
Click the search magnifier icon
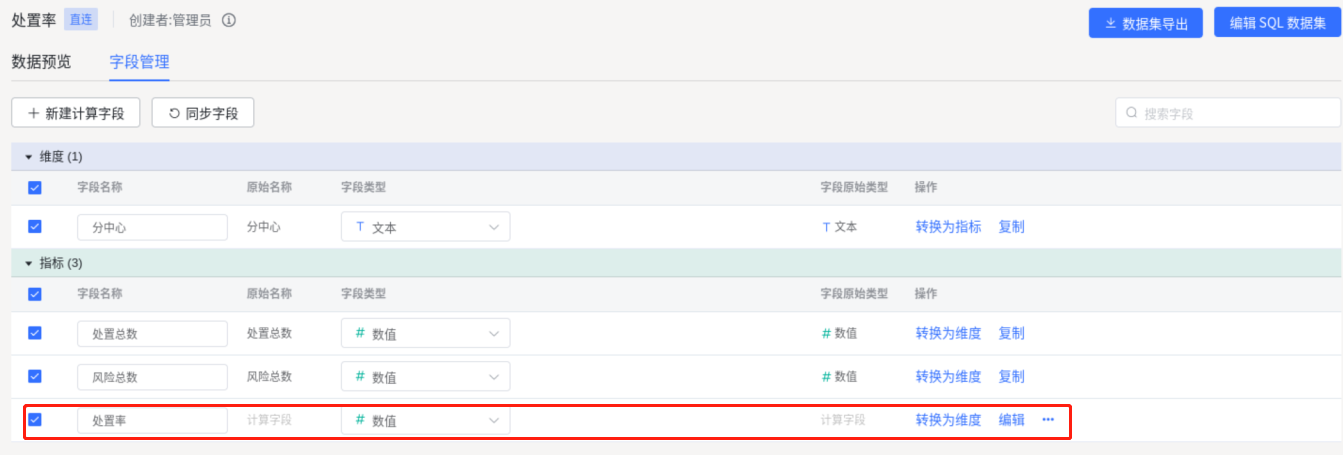tap(1132, 113)
